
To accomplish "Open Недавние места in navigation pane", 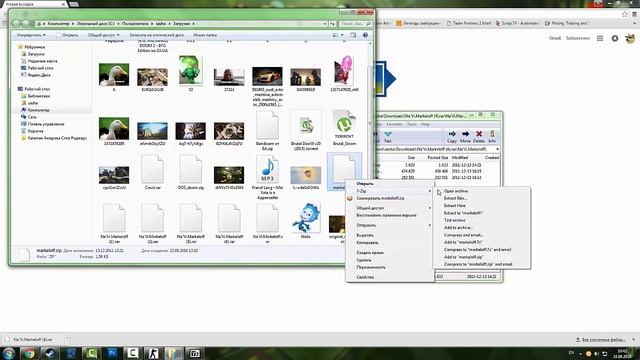I will (x=42, y=61).
